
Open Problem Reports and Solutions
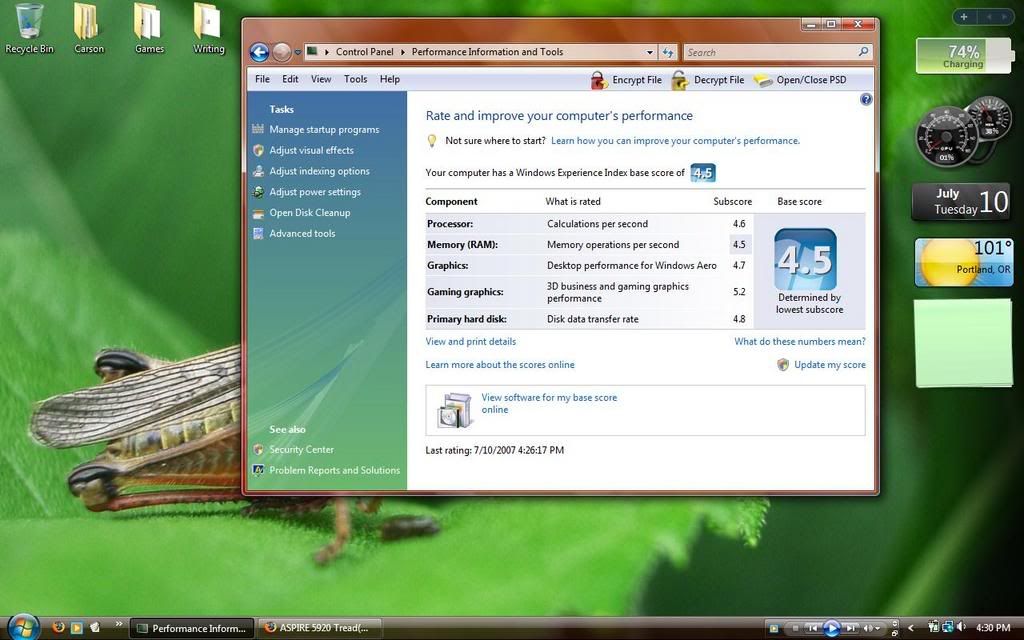click(334, 470)
